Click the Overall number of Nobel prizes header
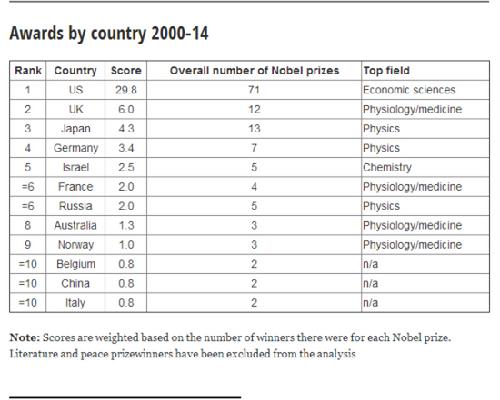 [x=254, y=71]
